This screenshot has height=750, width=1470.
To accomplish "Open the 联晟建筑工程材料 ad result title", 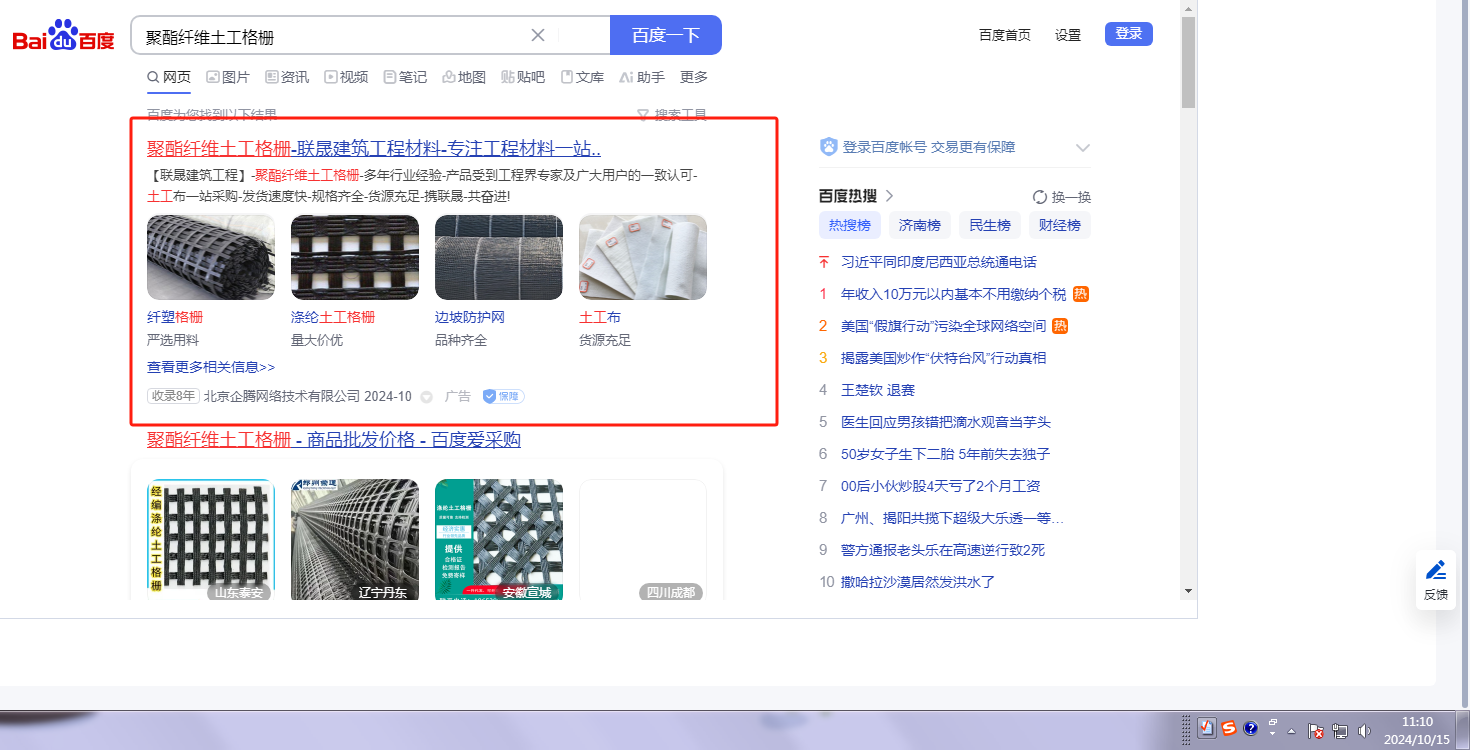I will [374, 149].
